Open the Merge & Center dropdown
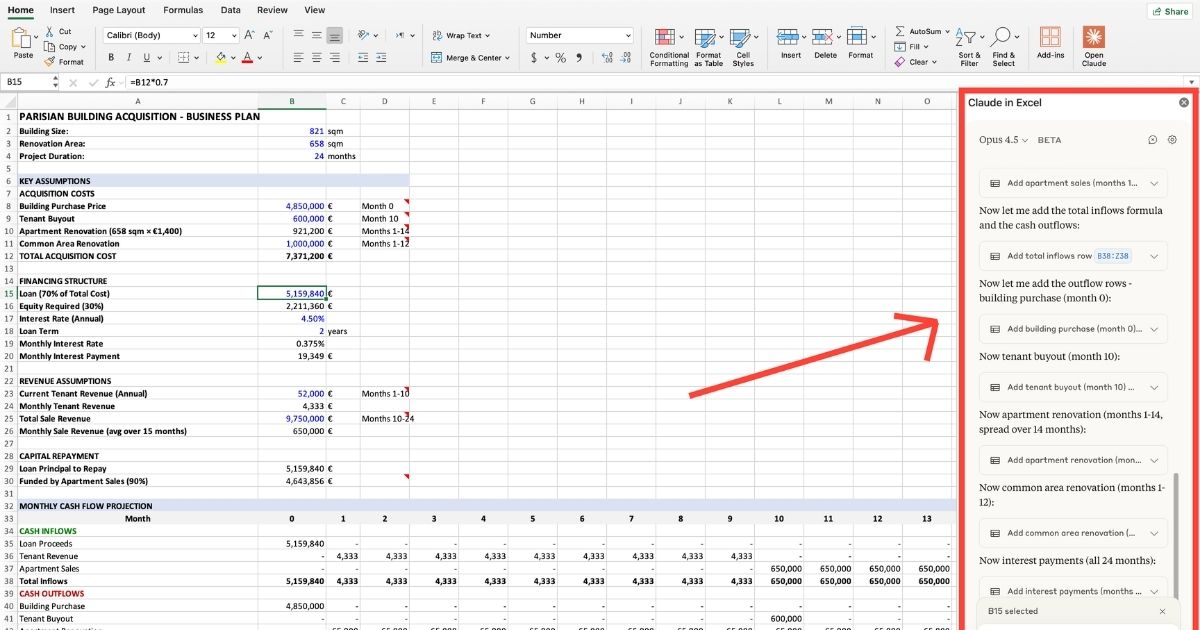Viewport: 1200px width, 630px height. pyautogui.click(x=507, y=58)
